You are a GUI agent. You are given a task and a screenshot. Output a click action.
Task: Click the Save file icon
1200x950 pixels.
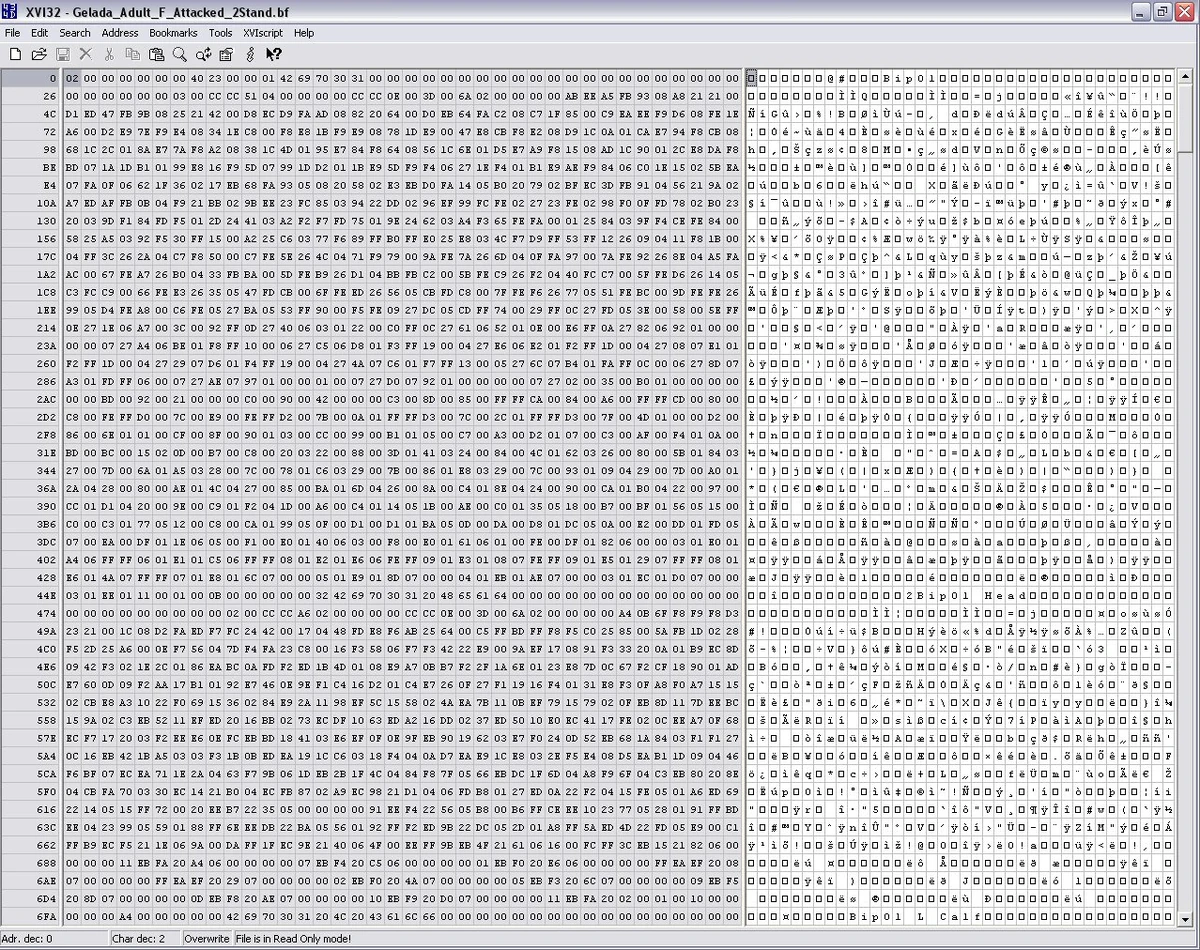pyautogui.click(x=62, y=54)
